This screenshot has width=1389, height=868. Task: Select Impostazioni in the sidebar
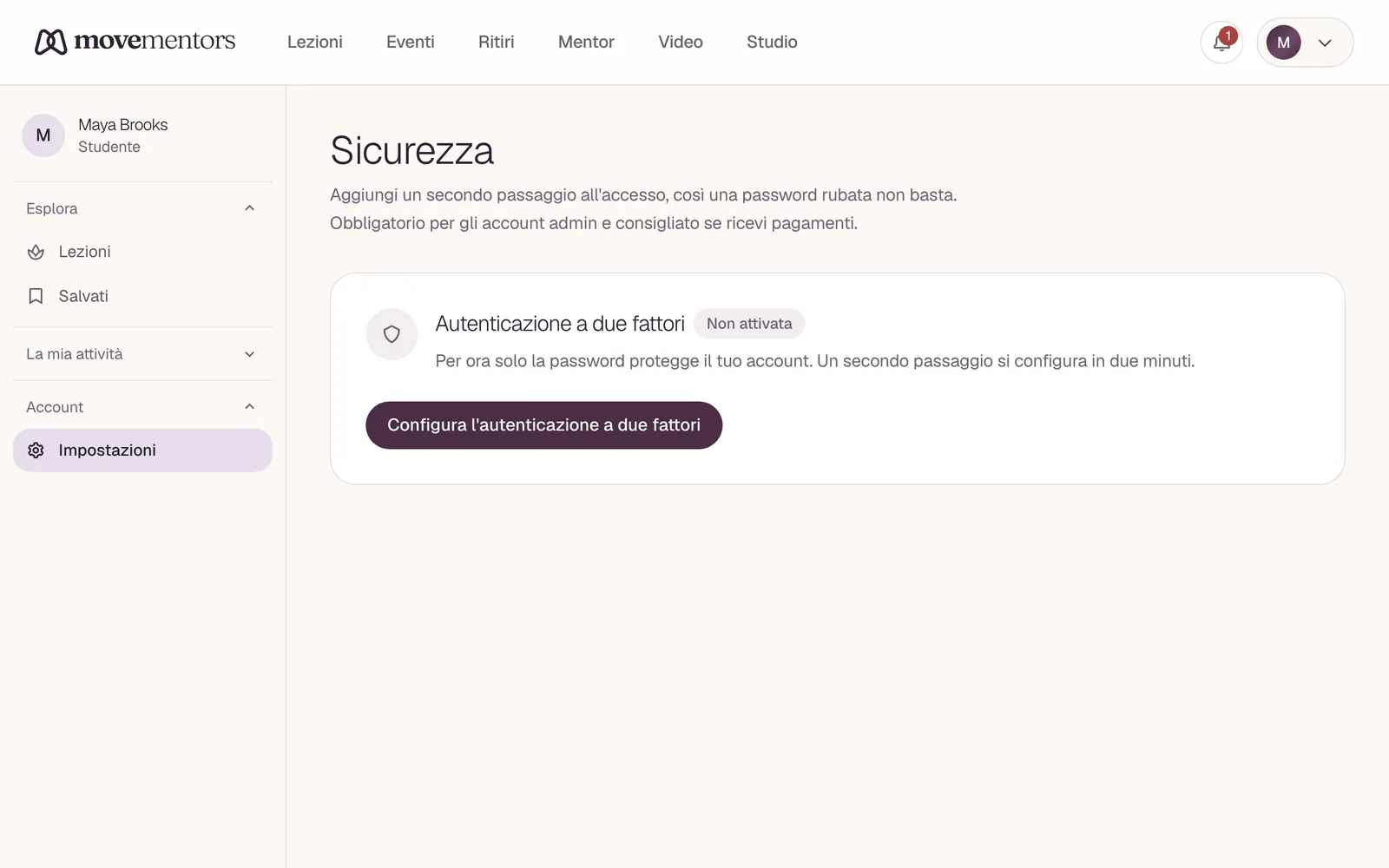coord(142,450)
